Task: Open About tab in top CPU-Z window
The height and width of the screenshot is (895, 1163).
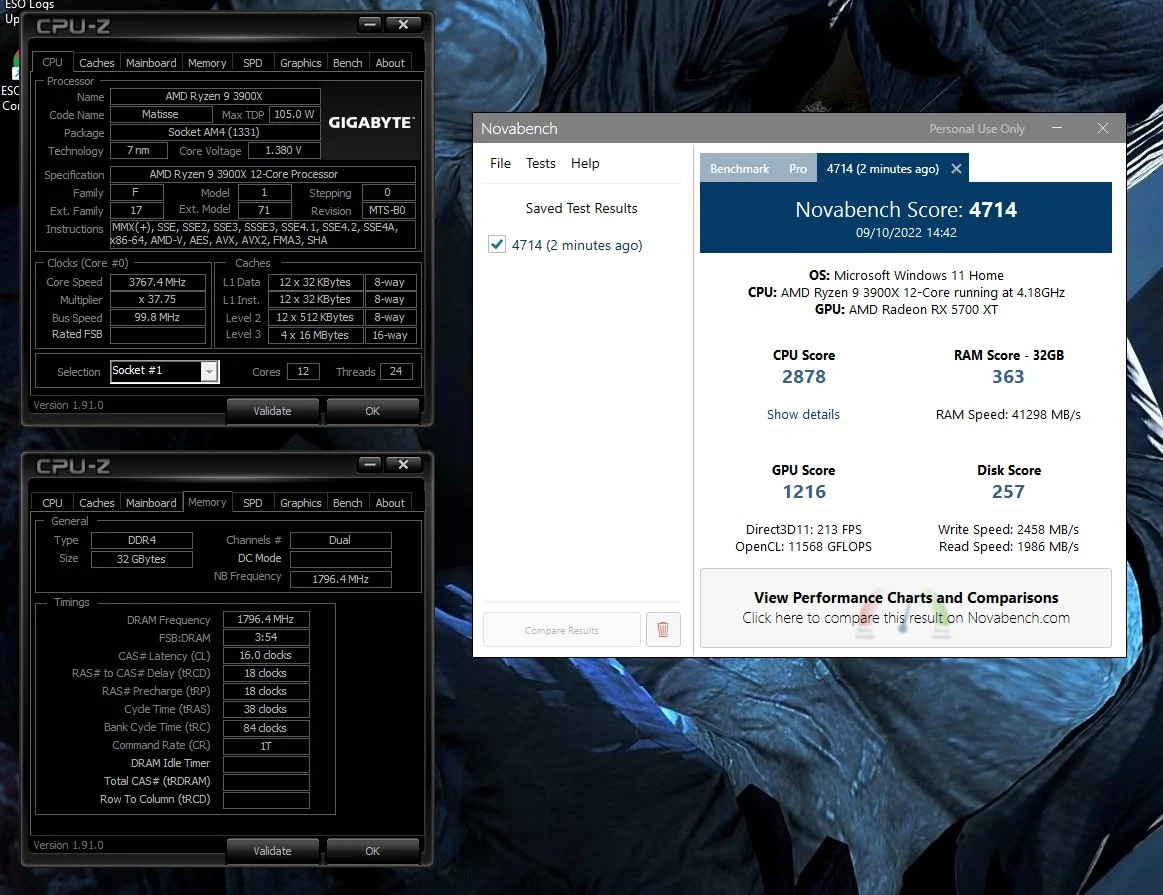Action: [390, 63]
